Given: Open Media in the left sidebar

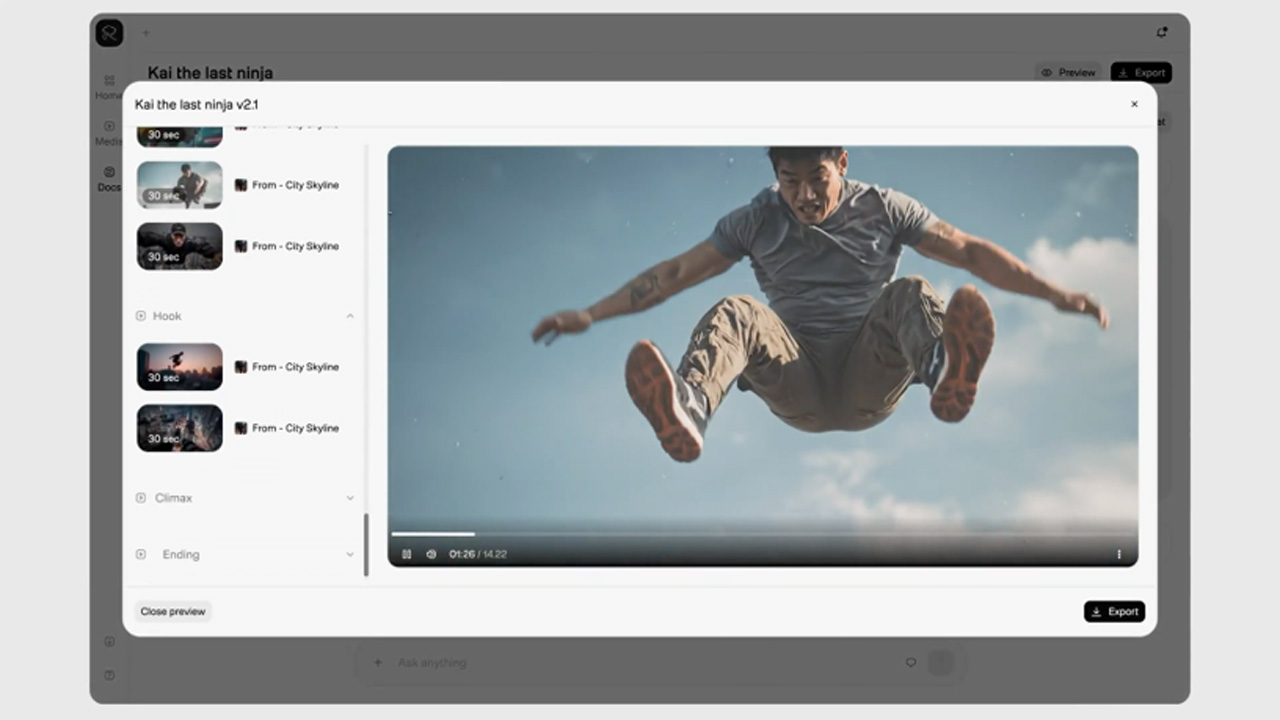Looking at the screenshot, I should [x=109, y=133].
